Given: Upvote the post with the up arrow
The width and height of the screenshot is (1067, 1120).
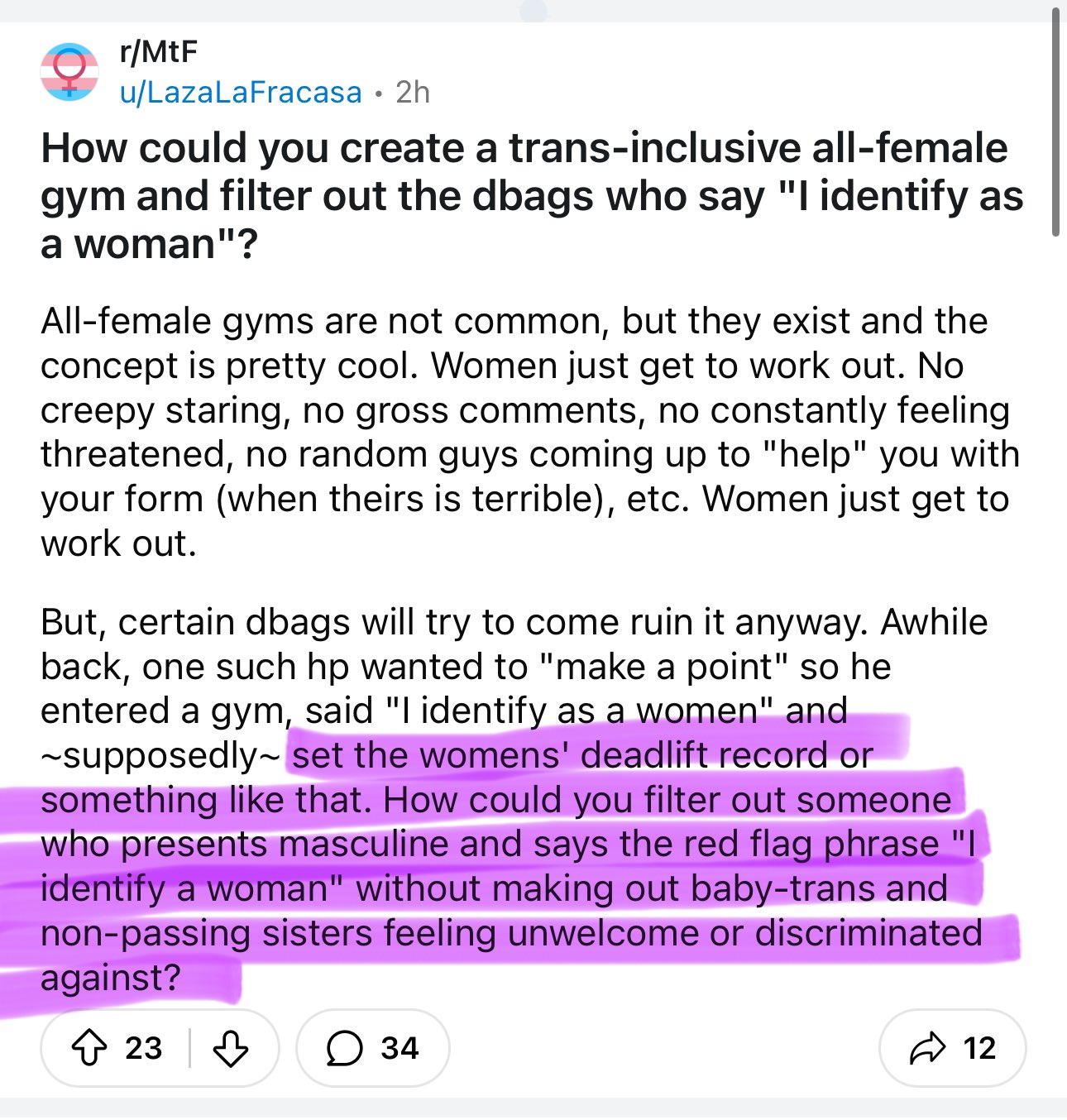Looking at the screenshot, I should [x=89, y=1048].
